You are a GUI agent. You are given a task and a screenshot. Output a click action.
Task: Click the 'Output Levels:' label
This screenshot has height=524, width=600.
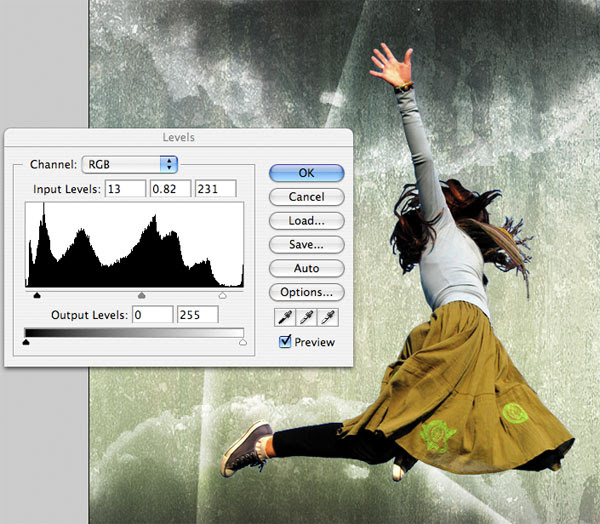[89, 315]
